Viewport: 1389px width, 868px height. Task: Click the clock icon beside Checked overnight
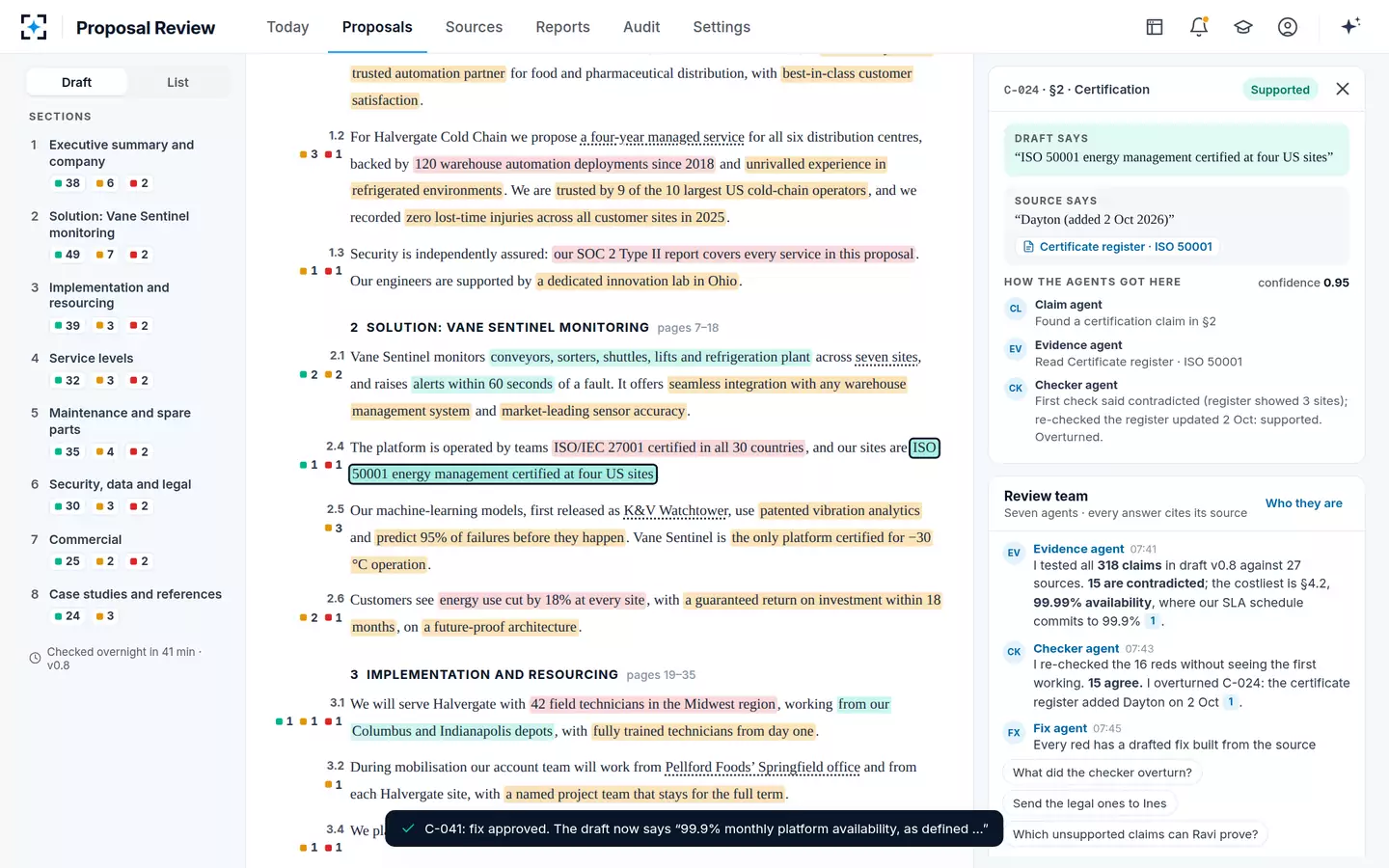click(x=35, y=658)
